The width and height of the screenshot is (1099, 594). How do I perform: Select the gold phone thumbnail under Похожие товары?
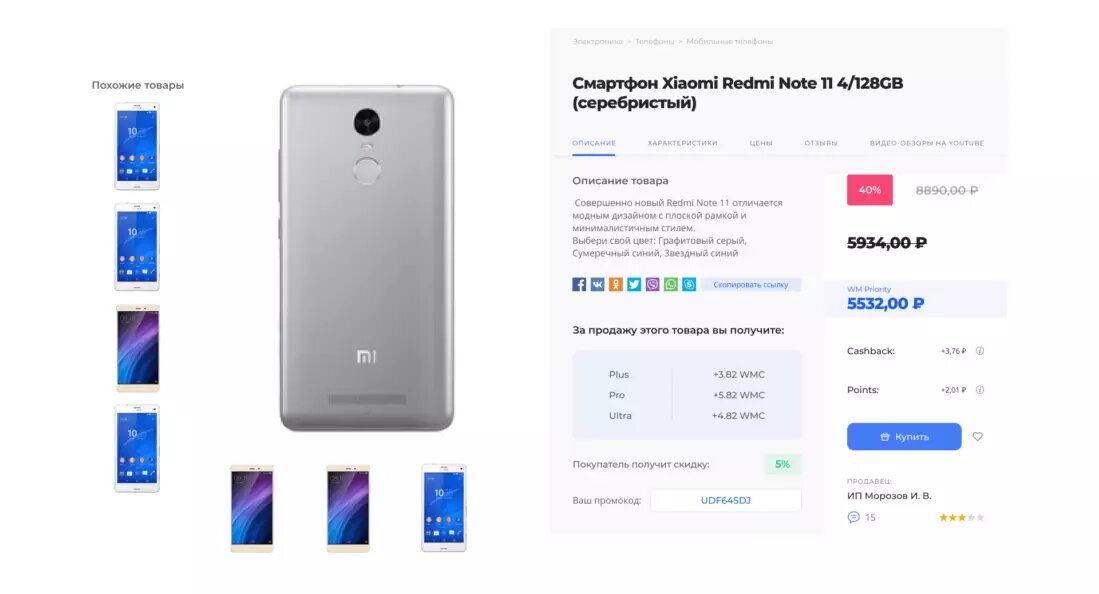pyautogui.click(x=137, y=348)
